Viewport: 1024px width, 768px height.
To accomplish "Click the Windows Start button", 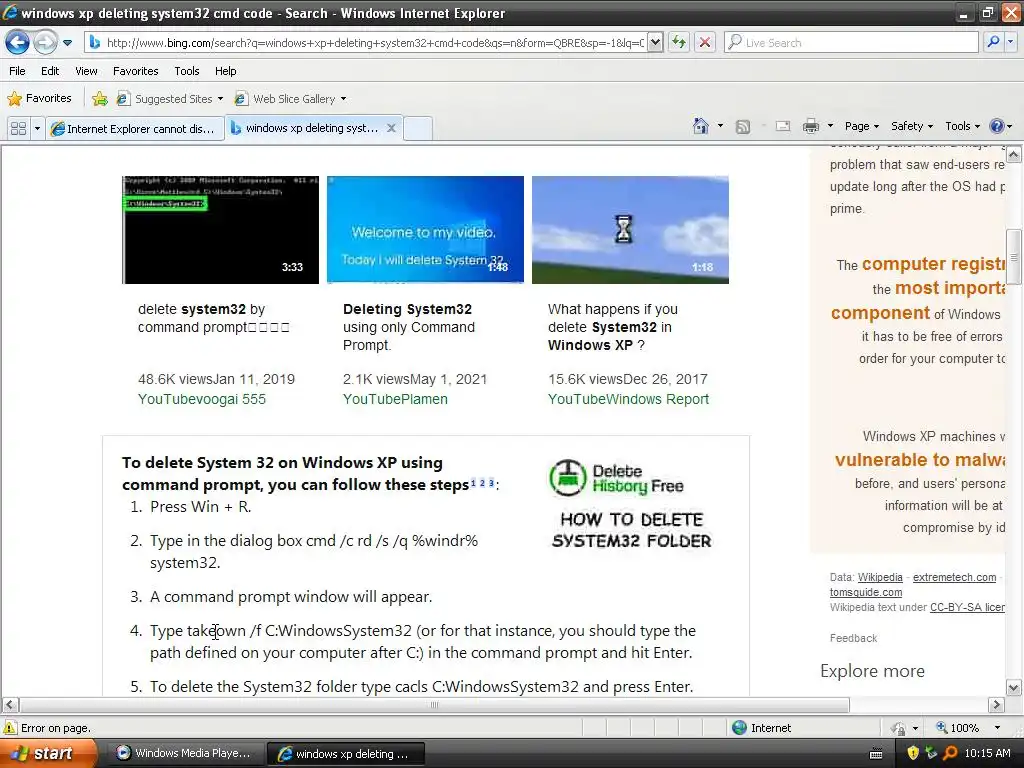I will coord(48,754).
